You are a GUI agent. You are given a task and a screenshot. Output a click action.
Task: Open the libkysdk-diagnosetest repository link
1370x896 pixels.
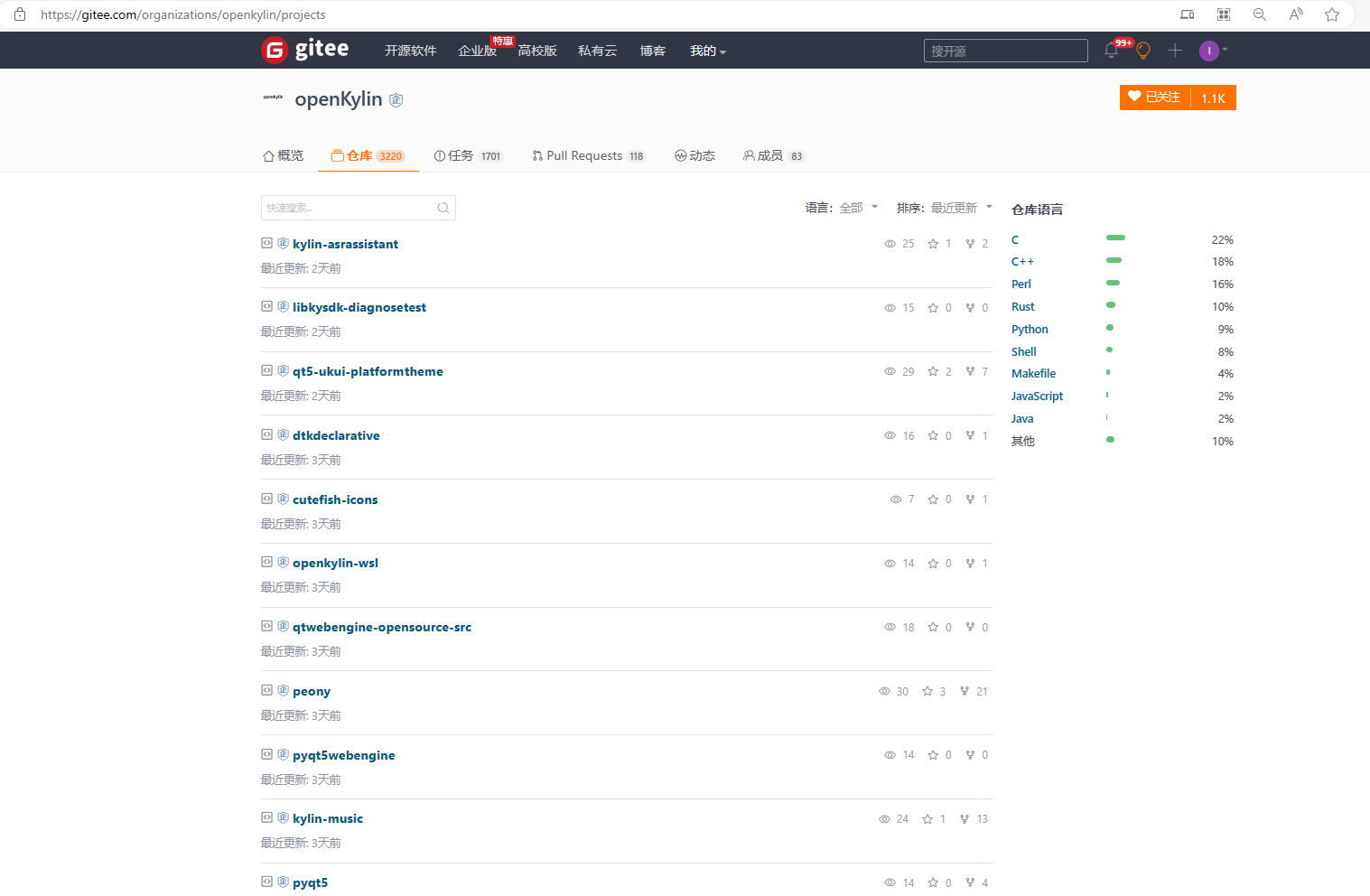(359, 307)
